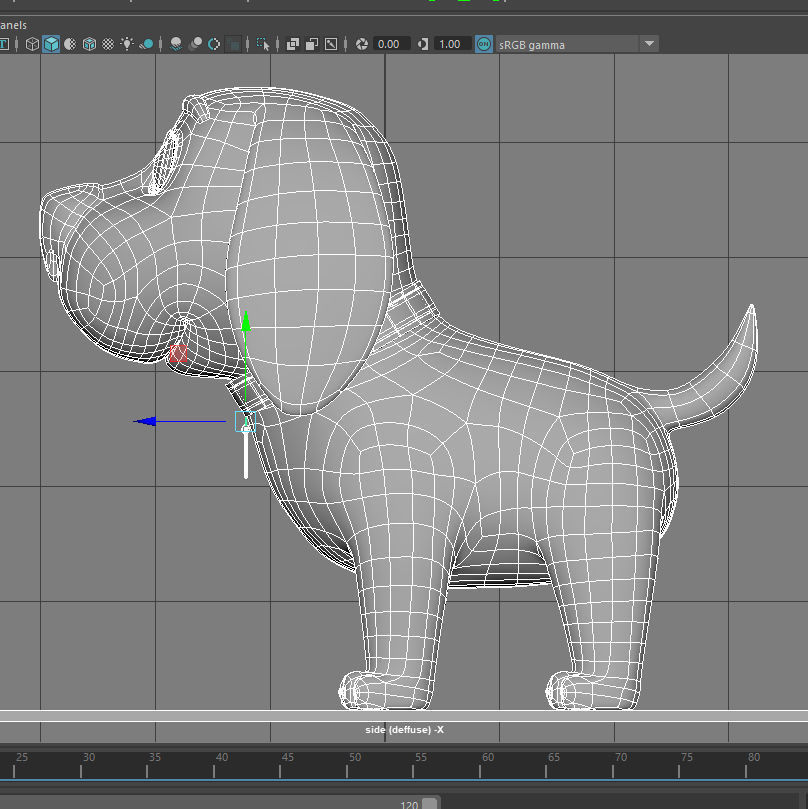This screenshot has height=809, width=808.
Task: Click the Gamma reset icon
Action: [423, 44]
